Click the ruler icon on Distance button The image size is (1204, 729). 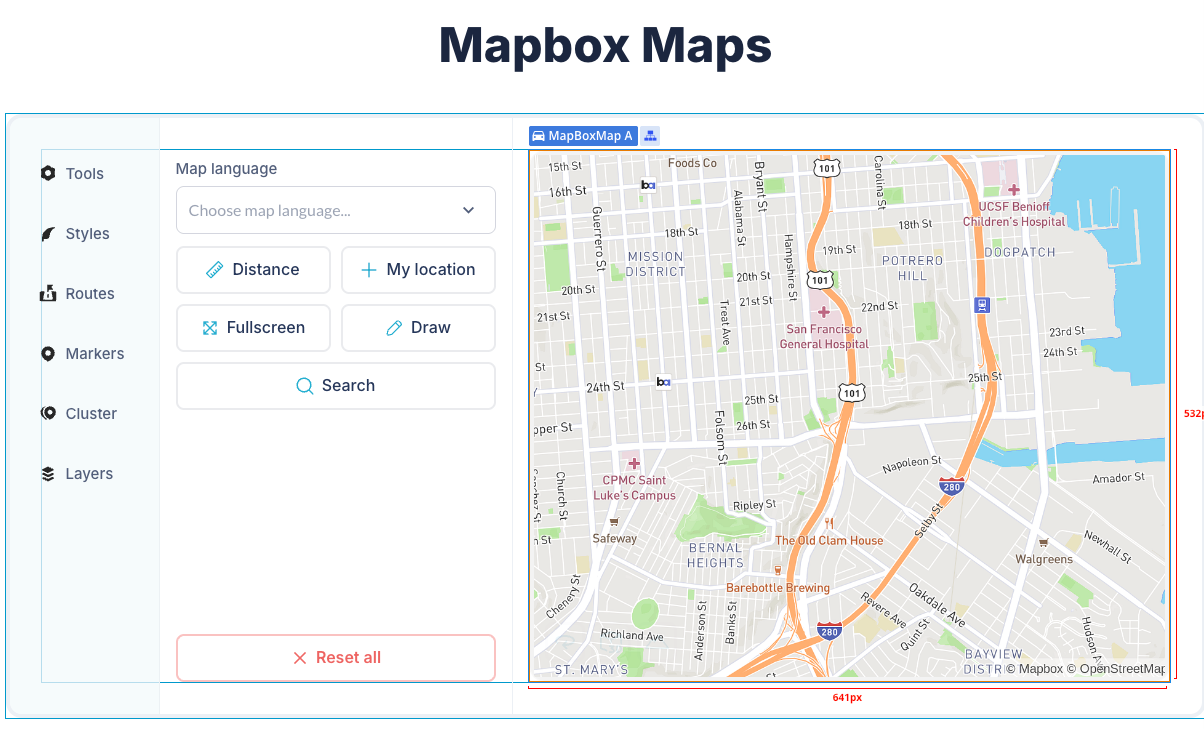coord(215,270)
